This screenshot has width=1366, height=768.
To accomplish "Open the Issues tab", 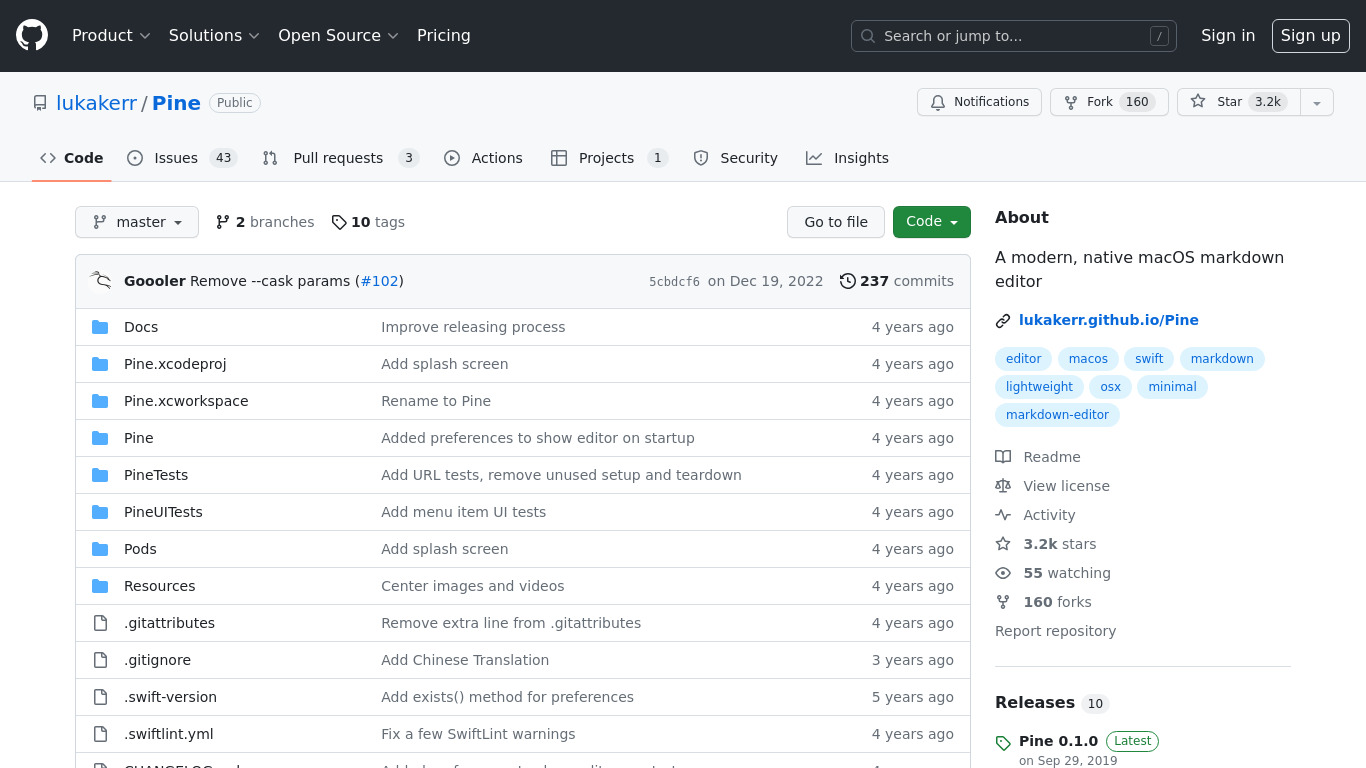I will (x=182, y=158).
